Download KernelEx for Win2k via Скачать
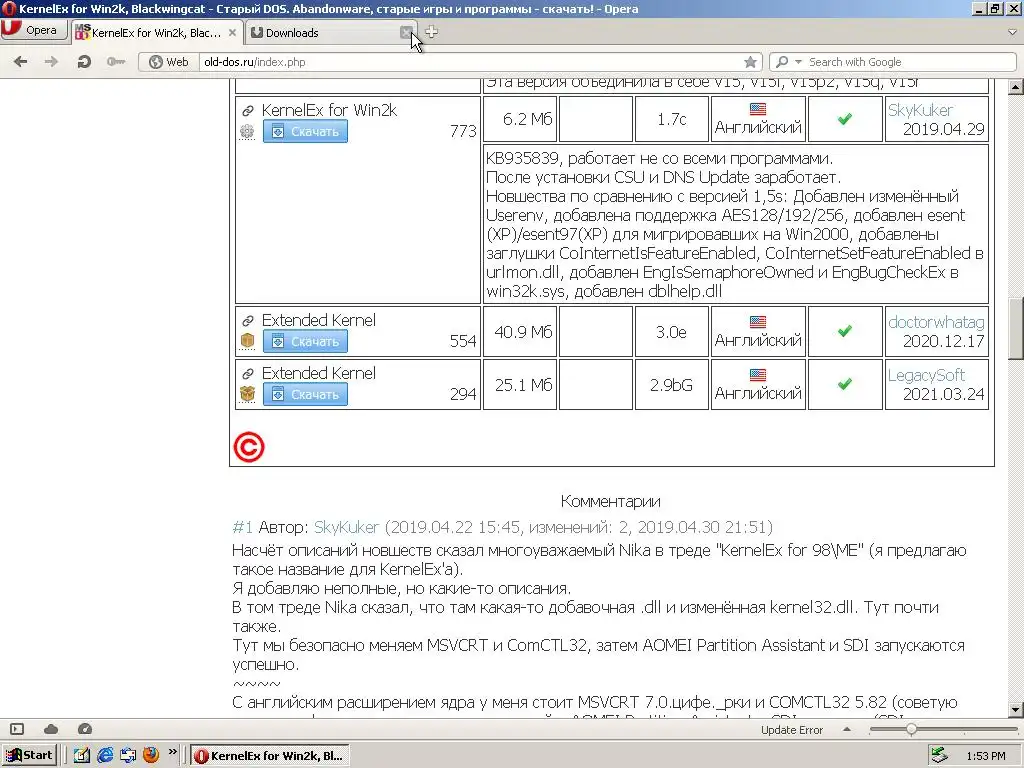Screen dimensions: 1024x768 (x=305, y=131)
